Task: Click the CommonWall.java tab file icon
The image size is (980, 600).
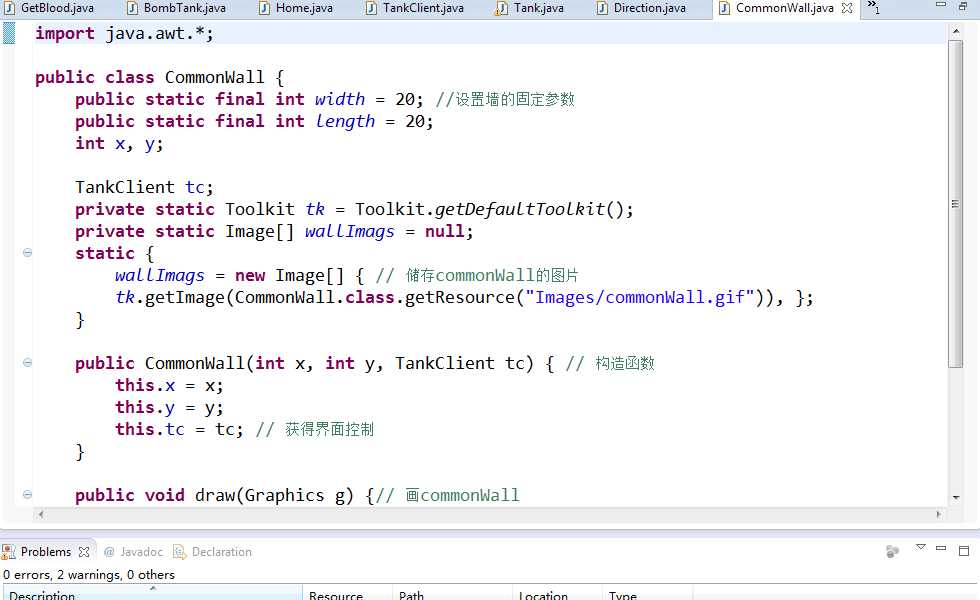Action: tap(724, 8)
